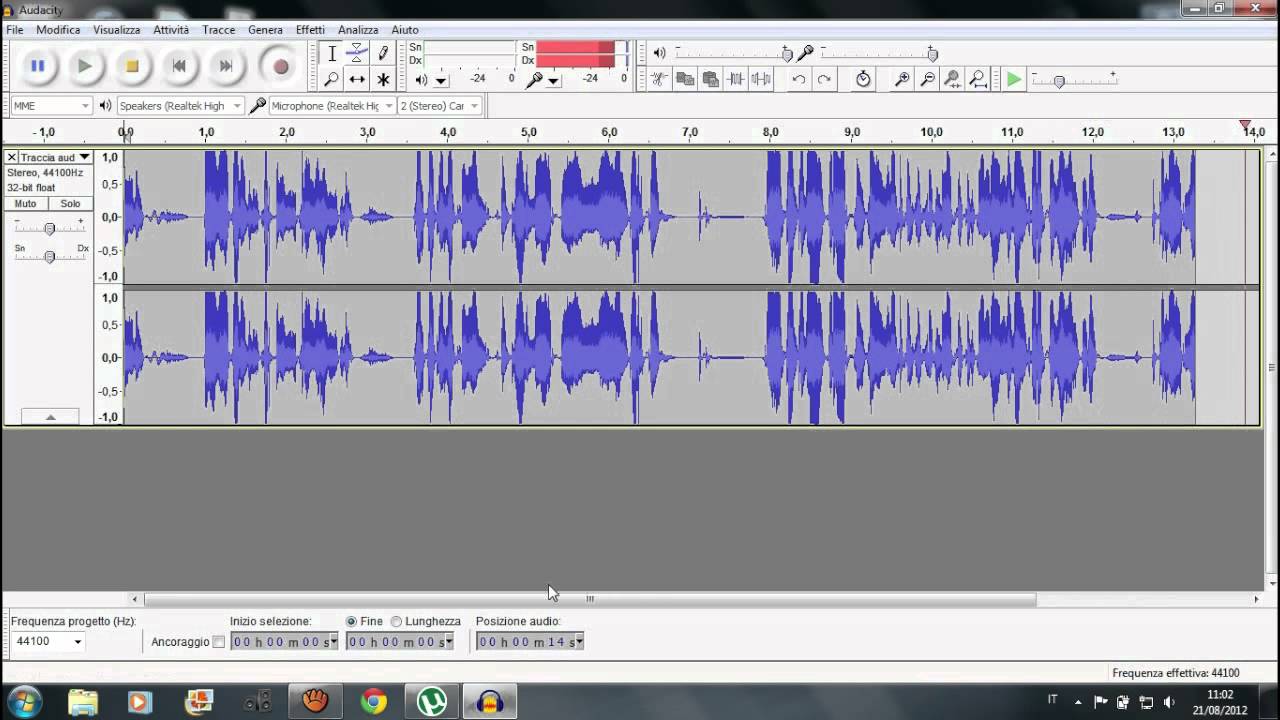Redo the last undone action
This screenshot has width=1280, height=720.
(824, 79)
